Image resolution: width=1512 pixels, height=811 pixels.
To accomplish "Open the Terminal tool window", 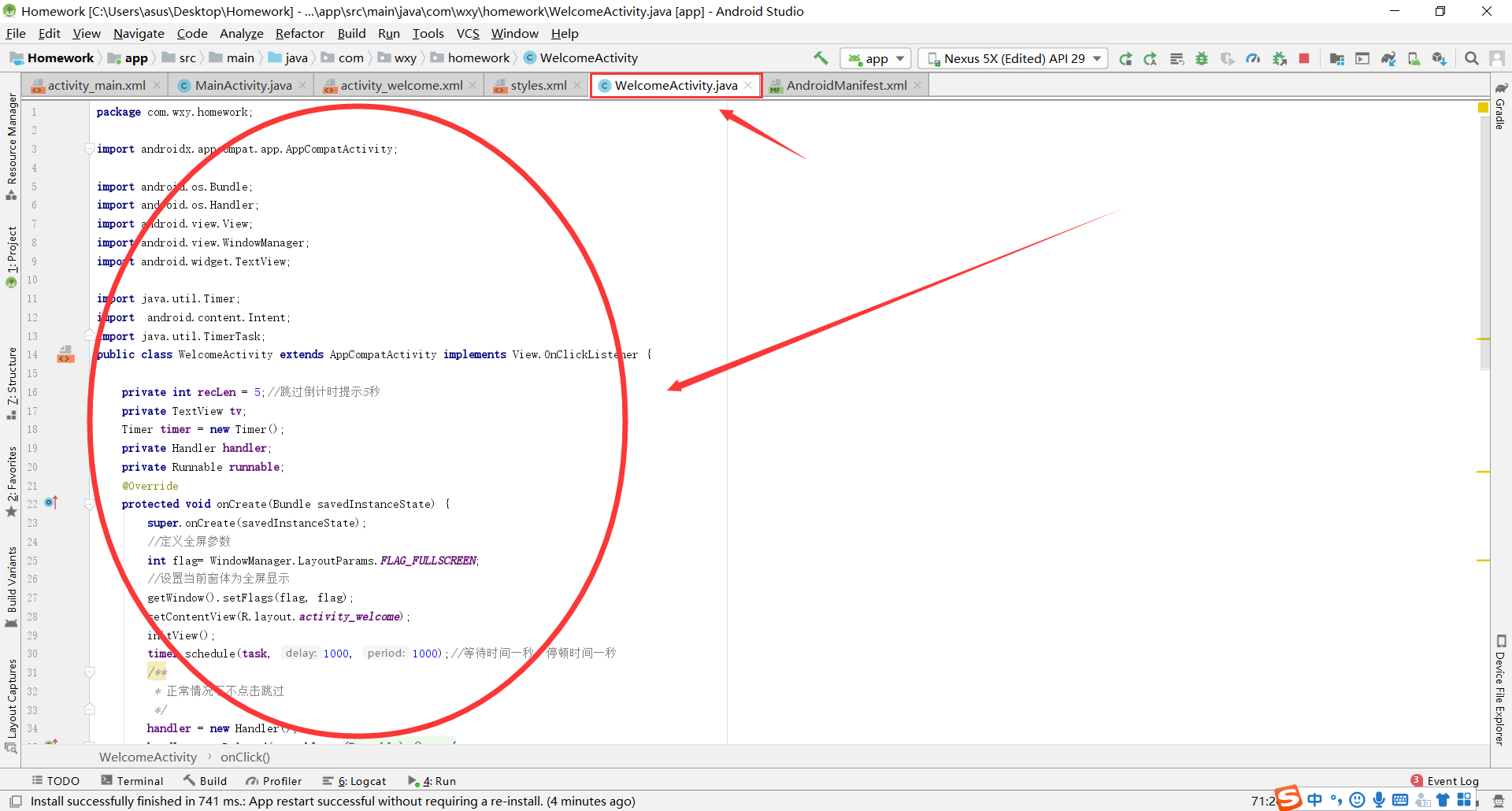I will tap(132, 780).
